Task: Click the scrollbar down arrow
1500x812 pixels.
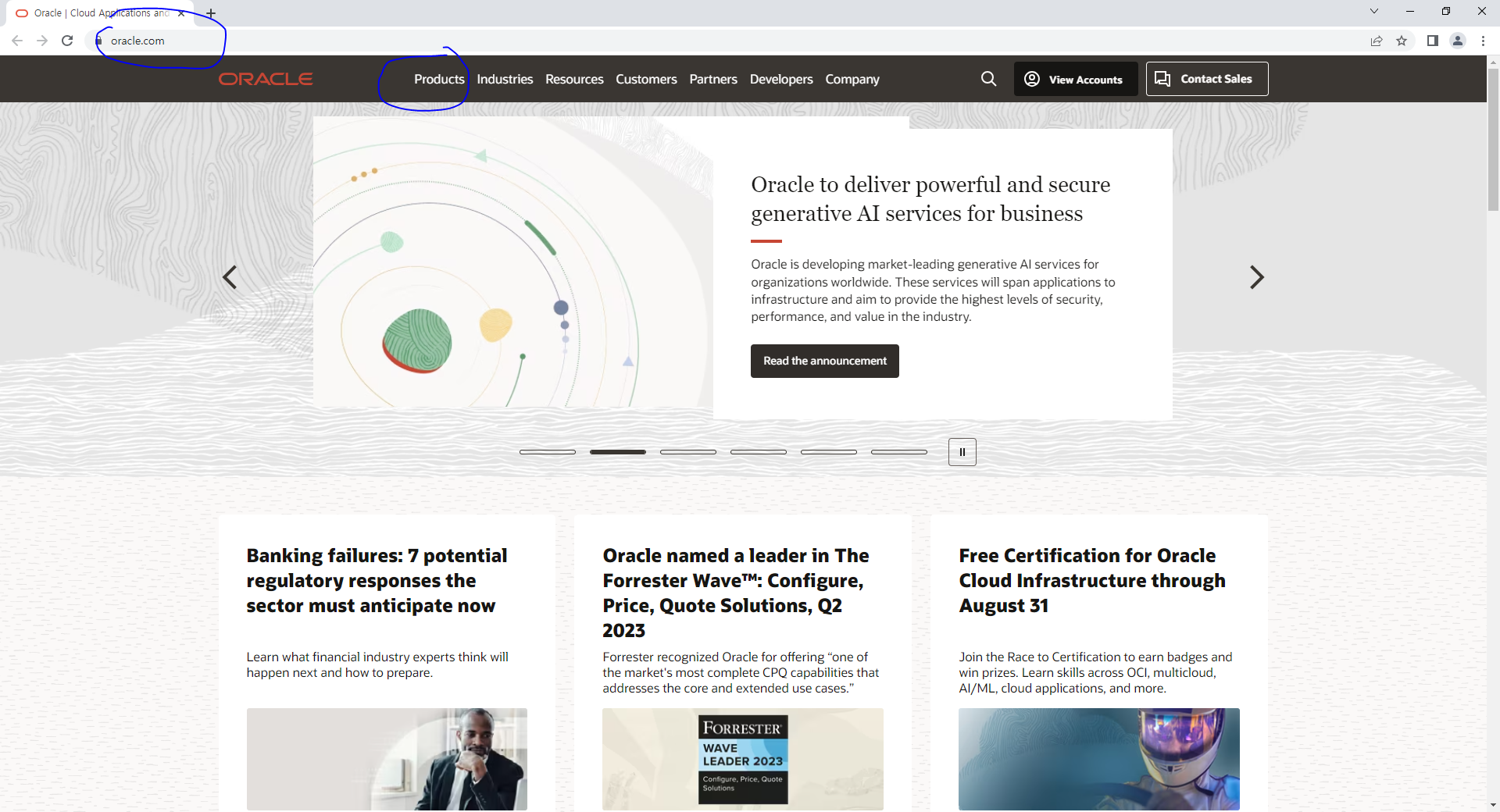Action: [1493, 805]
